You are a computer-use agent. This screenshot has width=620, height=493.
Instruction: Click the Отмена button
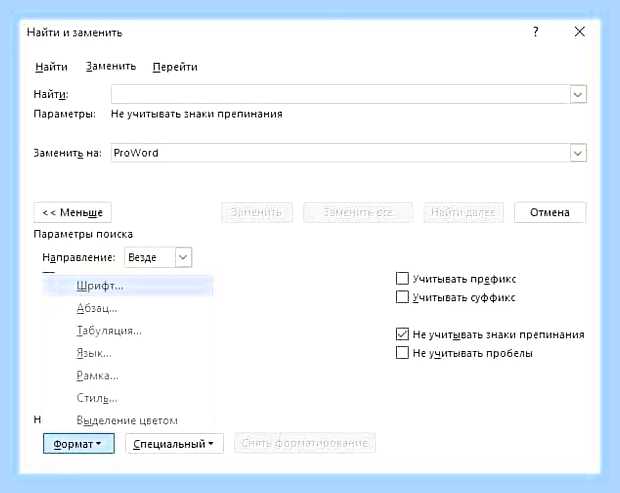(550, 212)
